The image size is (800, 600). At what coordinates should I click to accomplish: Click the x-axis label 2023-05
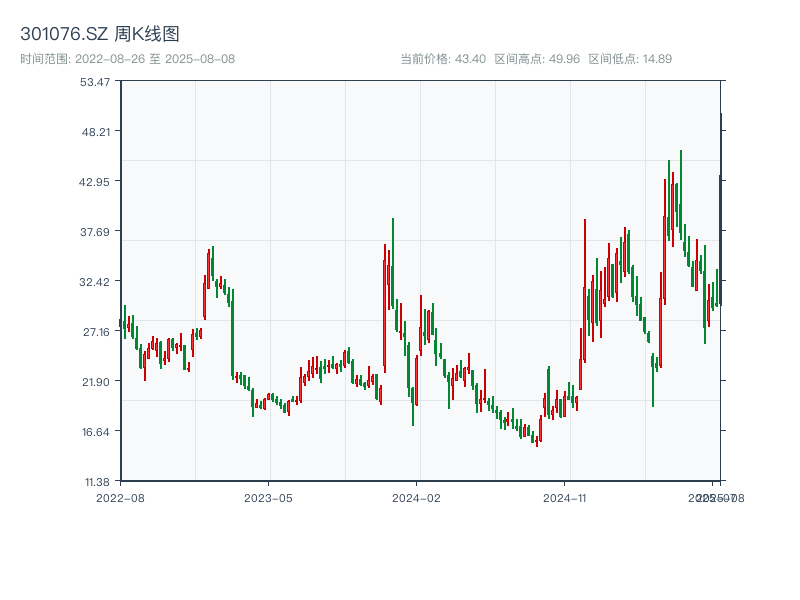point(268,498)
